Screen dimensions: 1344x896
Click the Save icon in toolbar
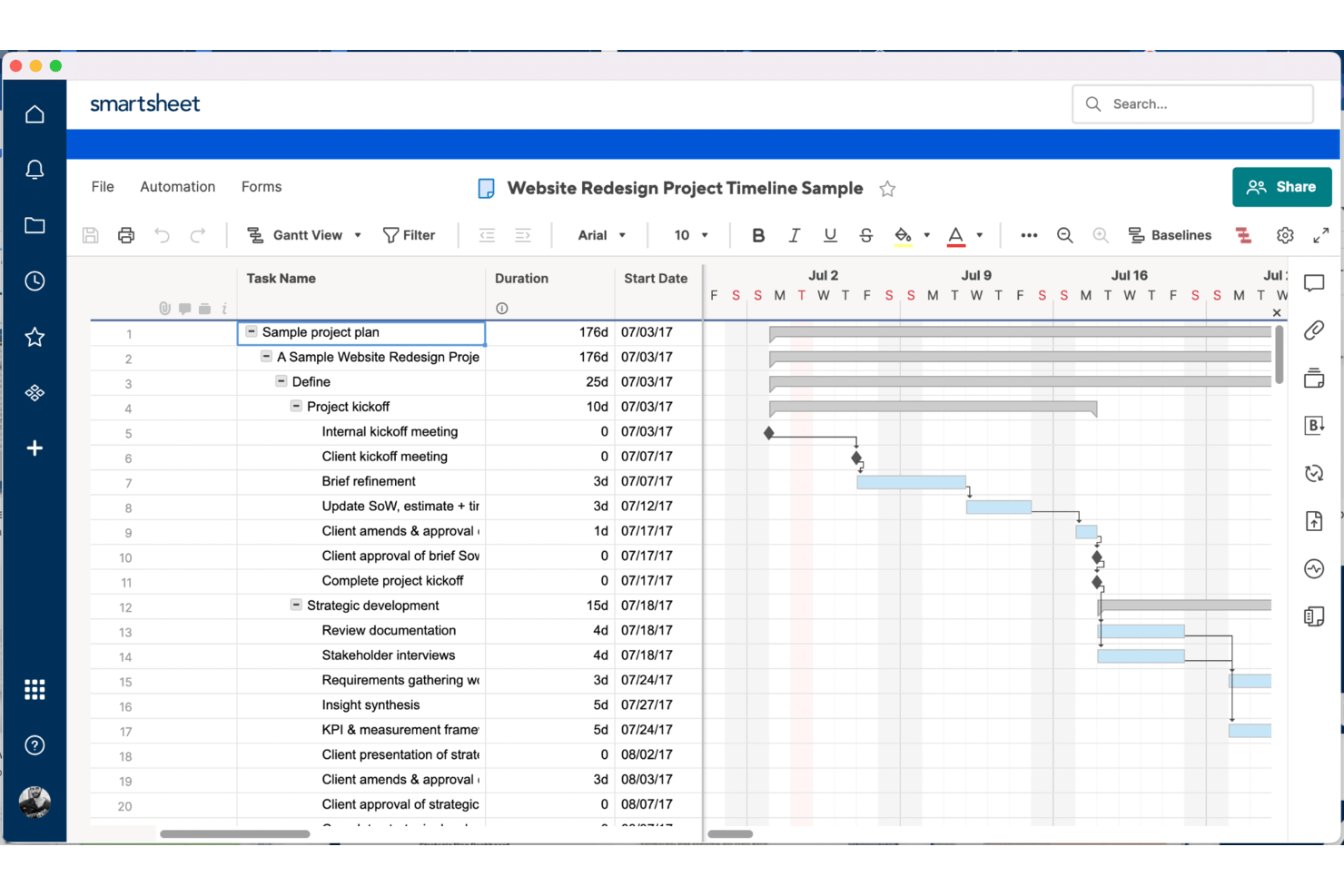(90, 235)
